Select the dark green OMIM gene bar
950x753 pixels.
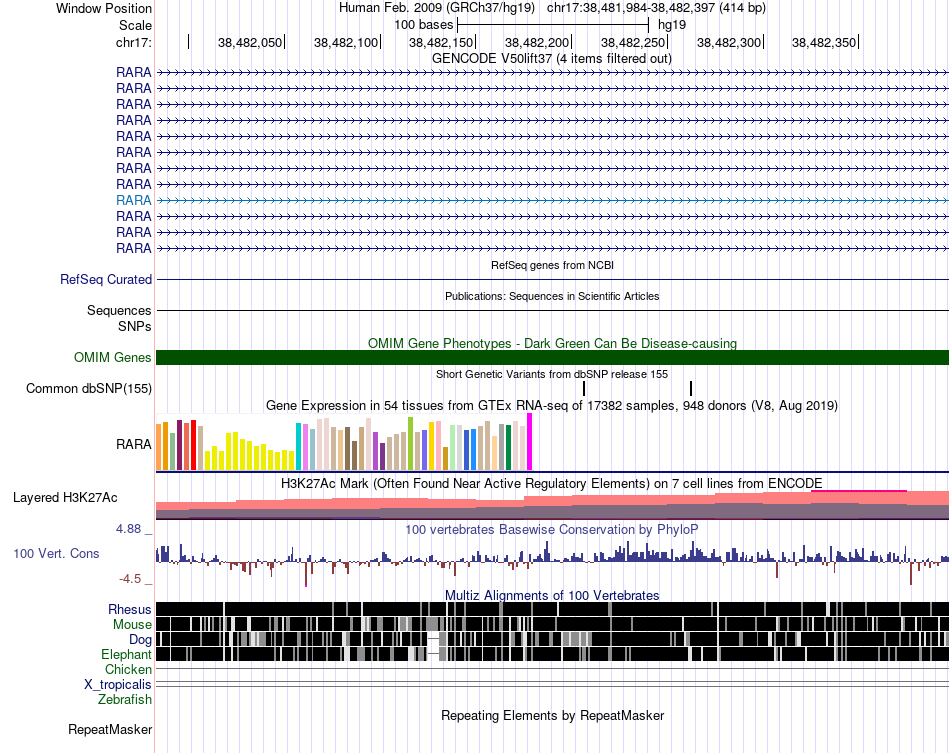click(x=552, y=357)
